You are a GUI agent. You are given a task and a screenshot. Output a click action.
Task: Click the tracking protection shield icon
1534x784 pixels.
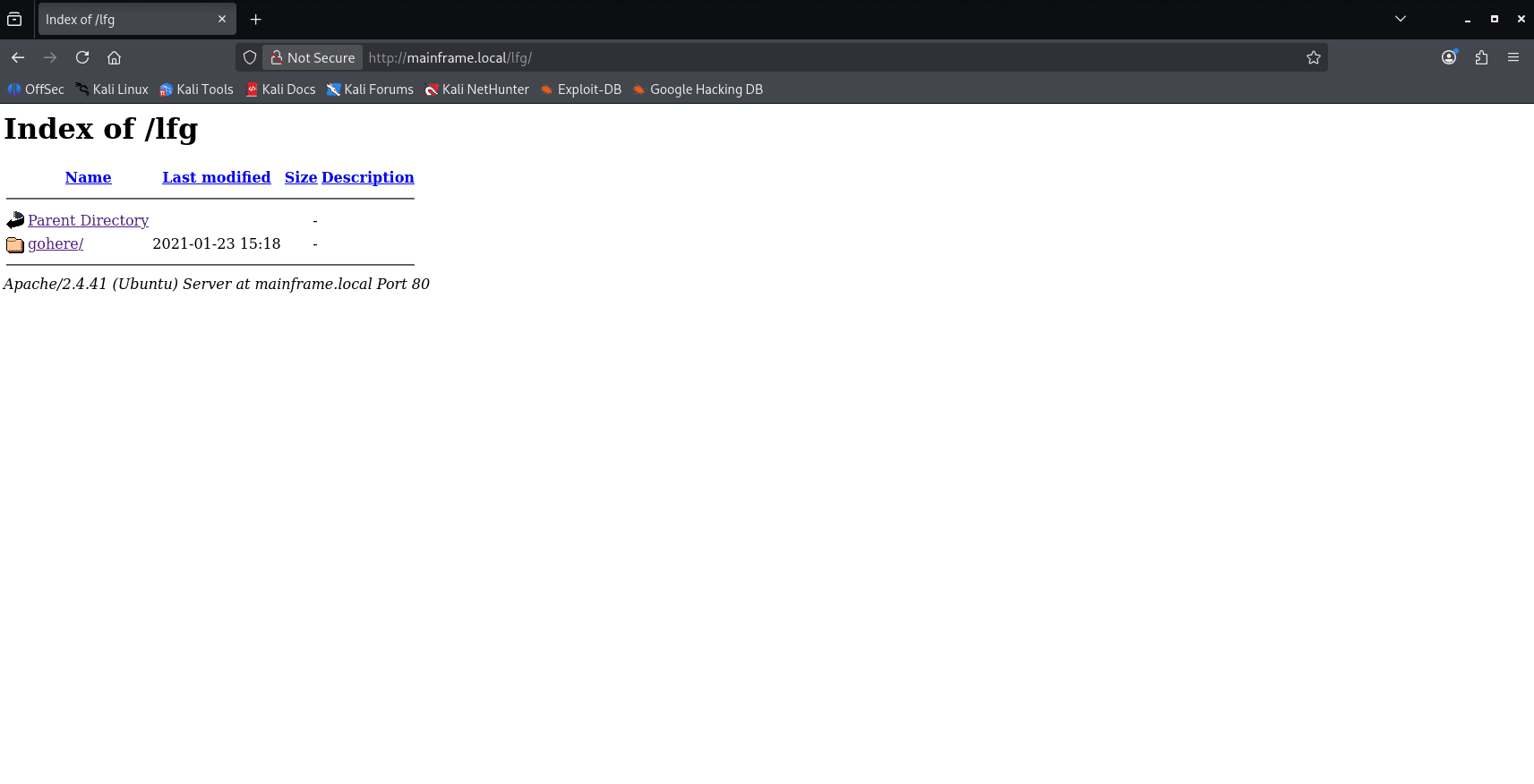tap(250, 57)
